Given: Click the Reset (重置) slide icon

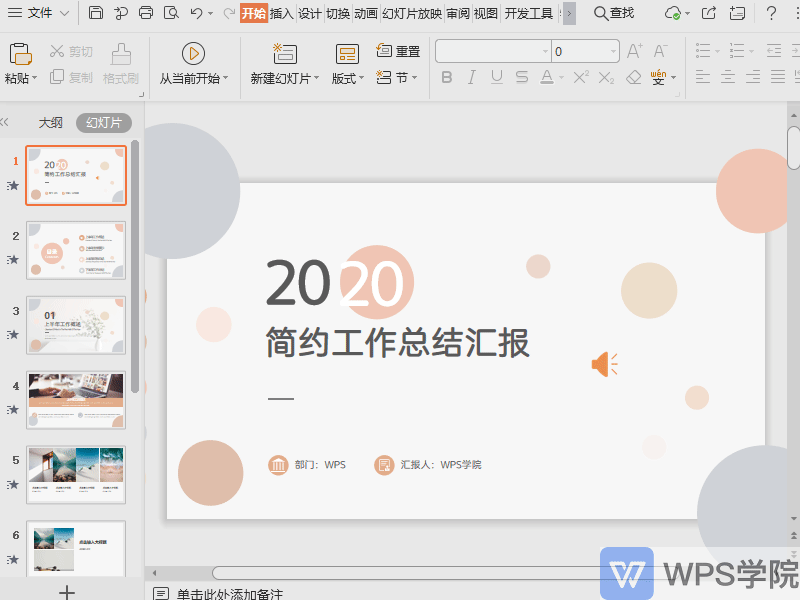Looking at the screenshot, I should pos(386,51).
